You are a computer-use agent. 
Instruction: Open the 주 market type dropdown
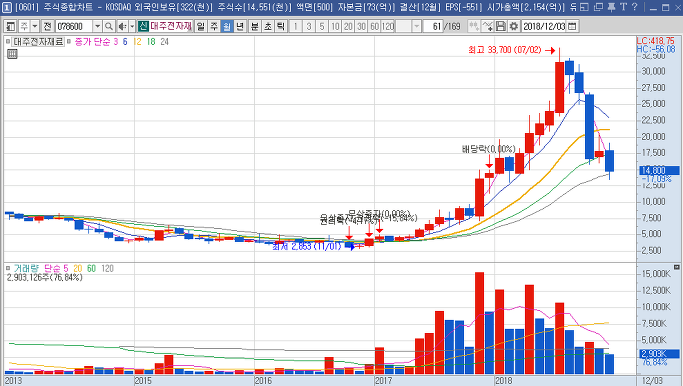tap(35, 27)
